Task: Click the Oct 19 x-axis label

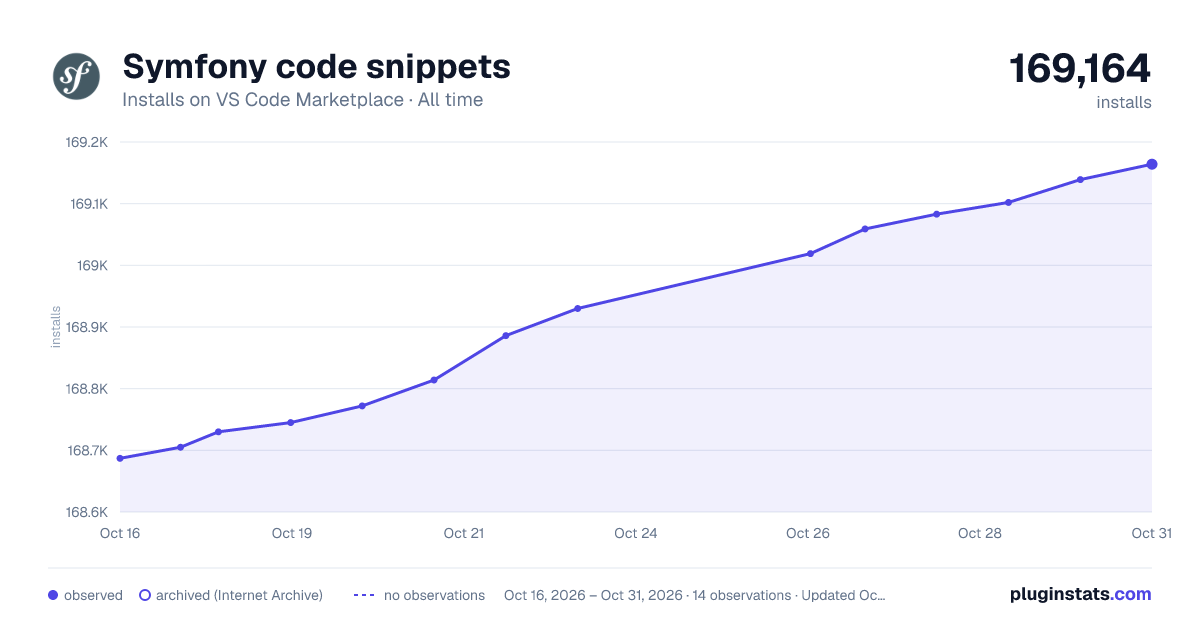Action: [x=292, y=533]
